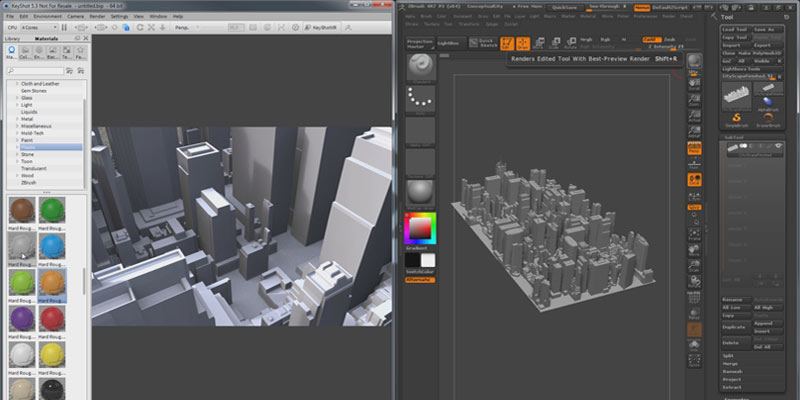Expand the Wood material category
Viewport: 800px width, 400px height.
tap(17, 176)
